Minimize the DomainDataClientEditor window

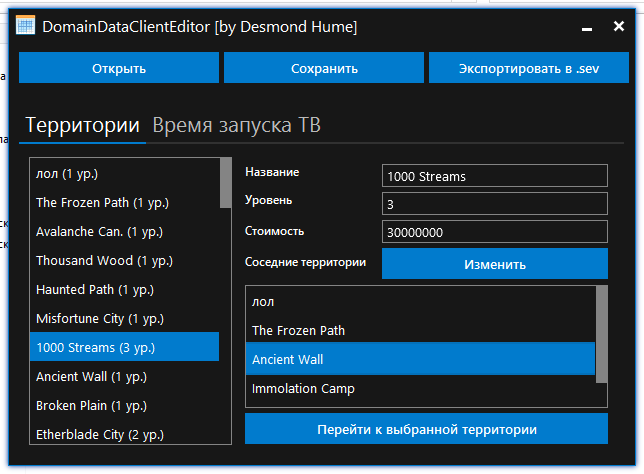coord(586,27)
